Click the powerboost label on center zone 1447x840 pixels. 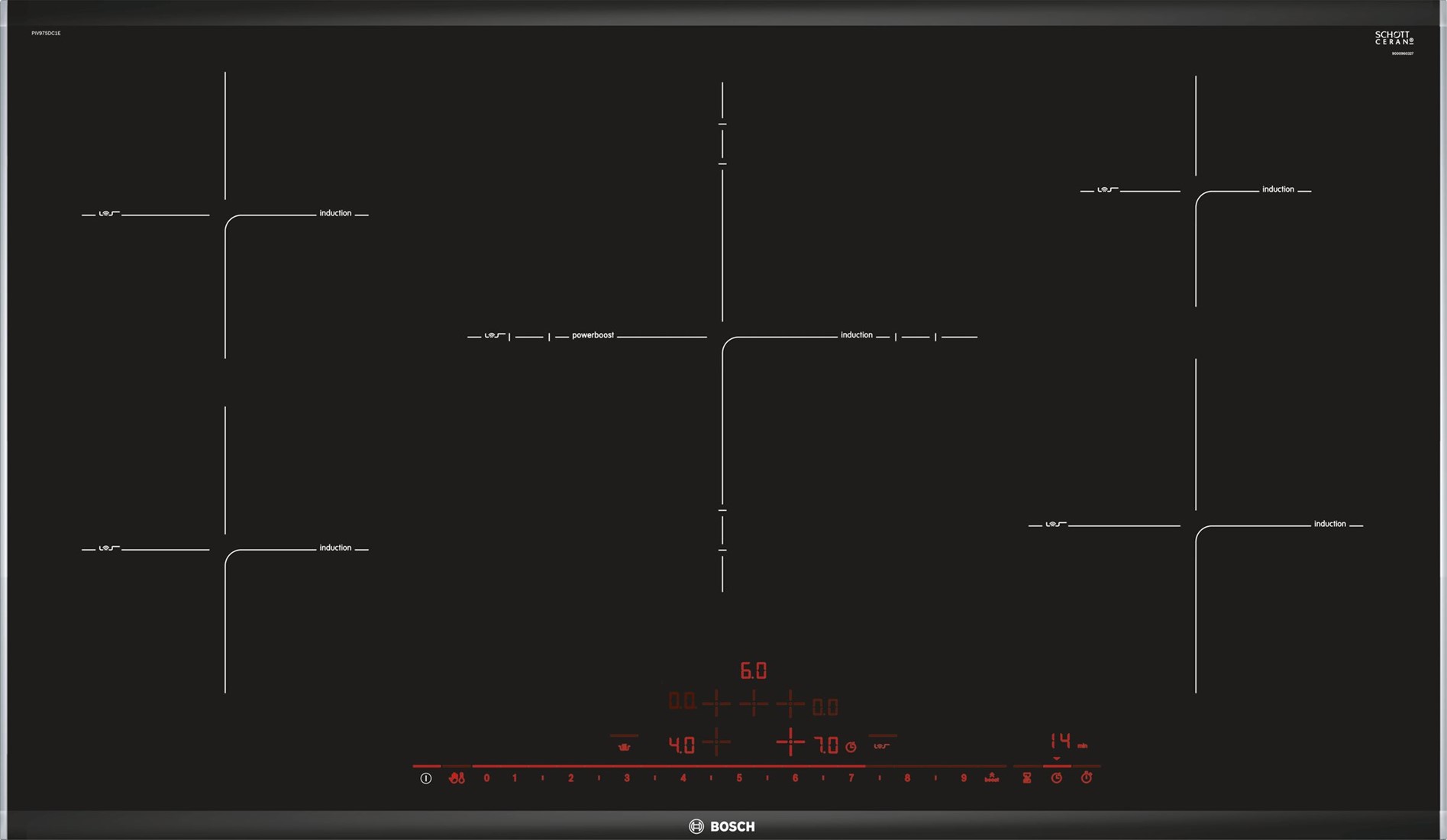(x=593, y=335)
